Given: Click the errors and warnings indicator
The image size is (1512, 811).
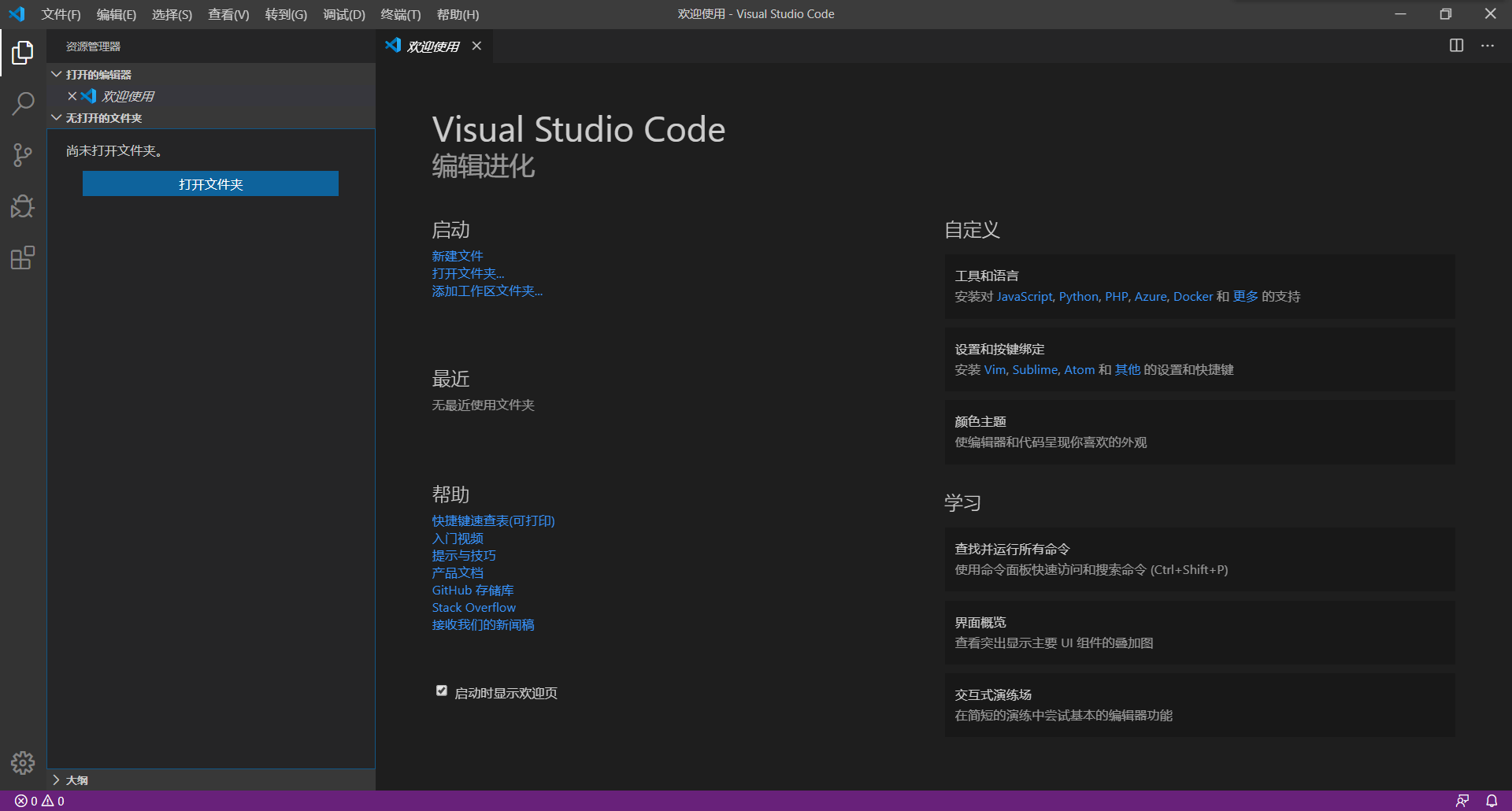Looking at the screenshot, I should tap(38, 800).
